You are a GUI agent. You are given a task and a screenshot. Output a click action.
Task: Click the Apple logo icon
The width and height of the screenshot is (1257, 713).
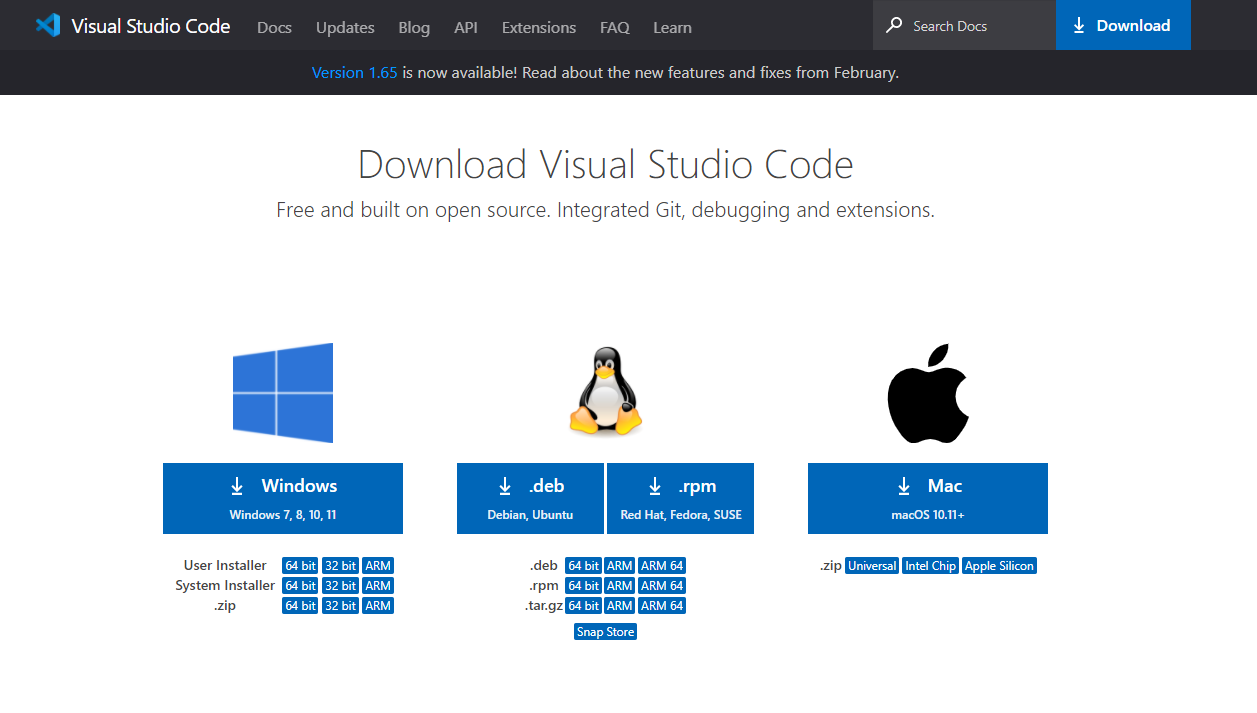[928, 394]
